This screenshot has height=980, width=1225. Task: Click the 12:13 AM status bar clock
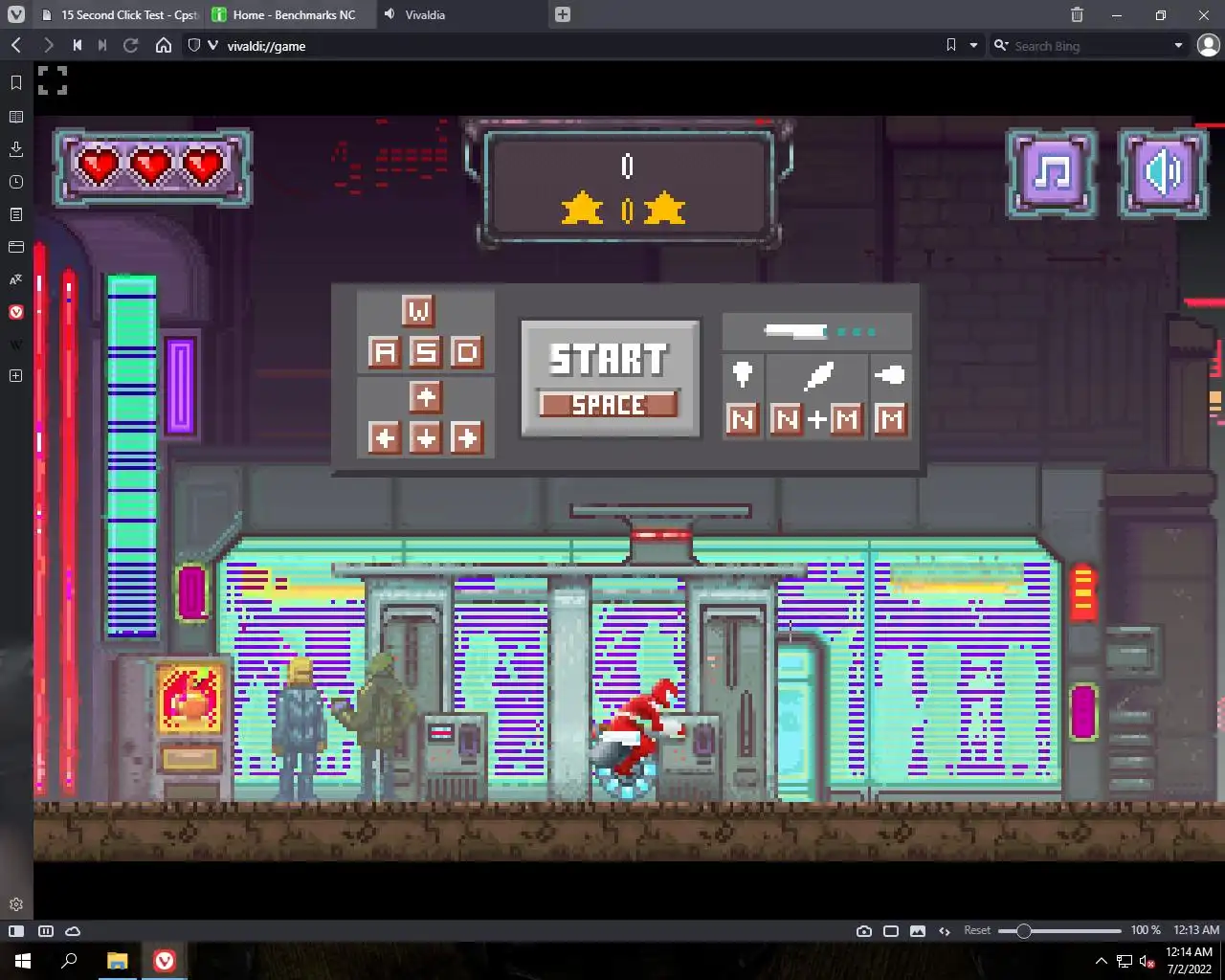tap(1196, 930)
